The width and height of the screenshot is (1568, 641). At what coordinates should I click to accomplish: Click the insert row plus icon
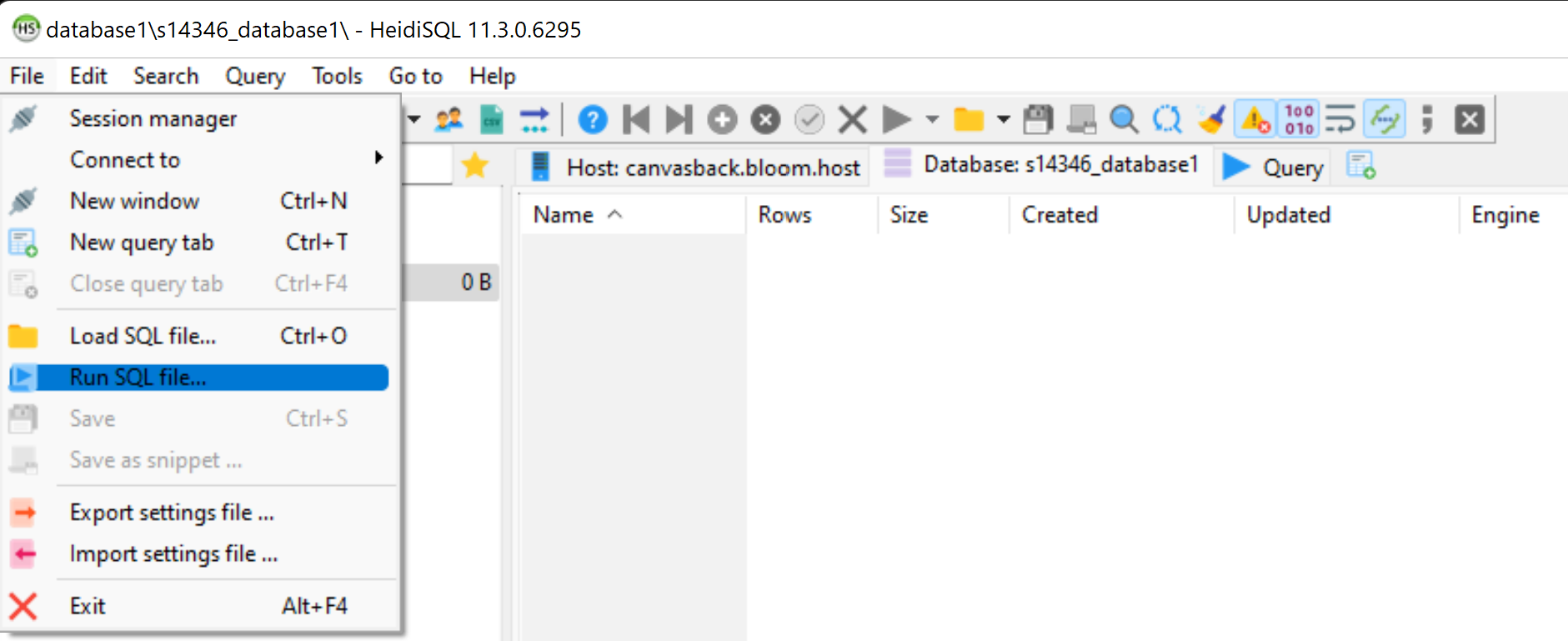click(x=722, y=120)
